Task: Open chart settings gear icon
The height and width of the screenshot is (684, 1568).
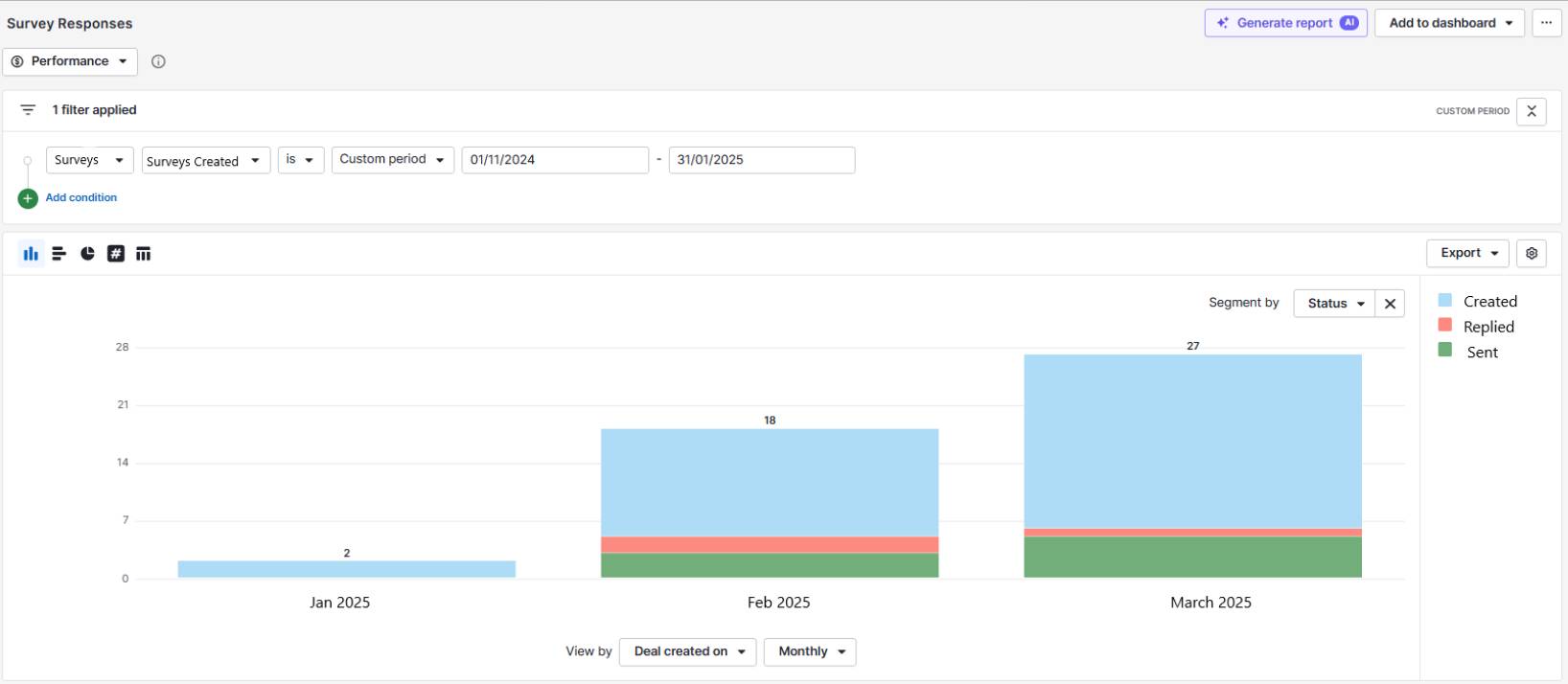Action: click(1532, 253)
